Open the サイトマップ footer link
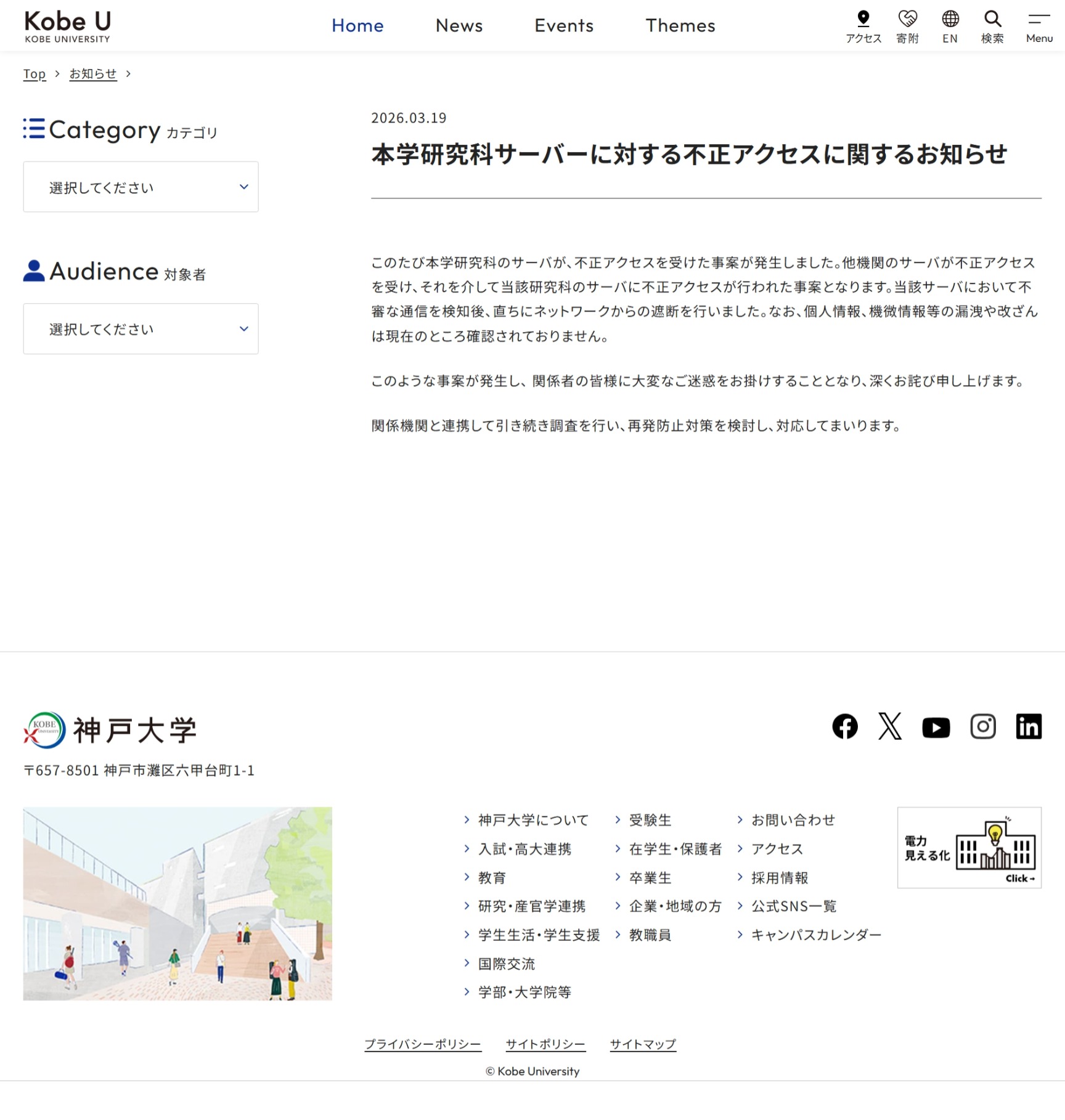1065x1120 pixels. (643, 1044)
